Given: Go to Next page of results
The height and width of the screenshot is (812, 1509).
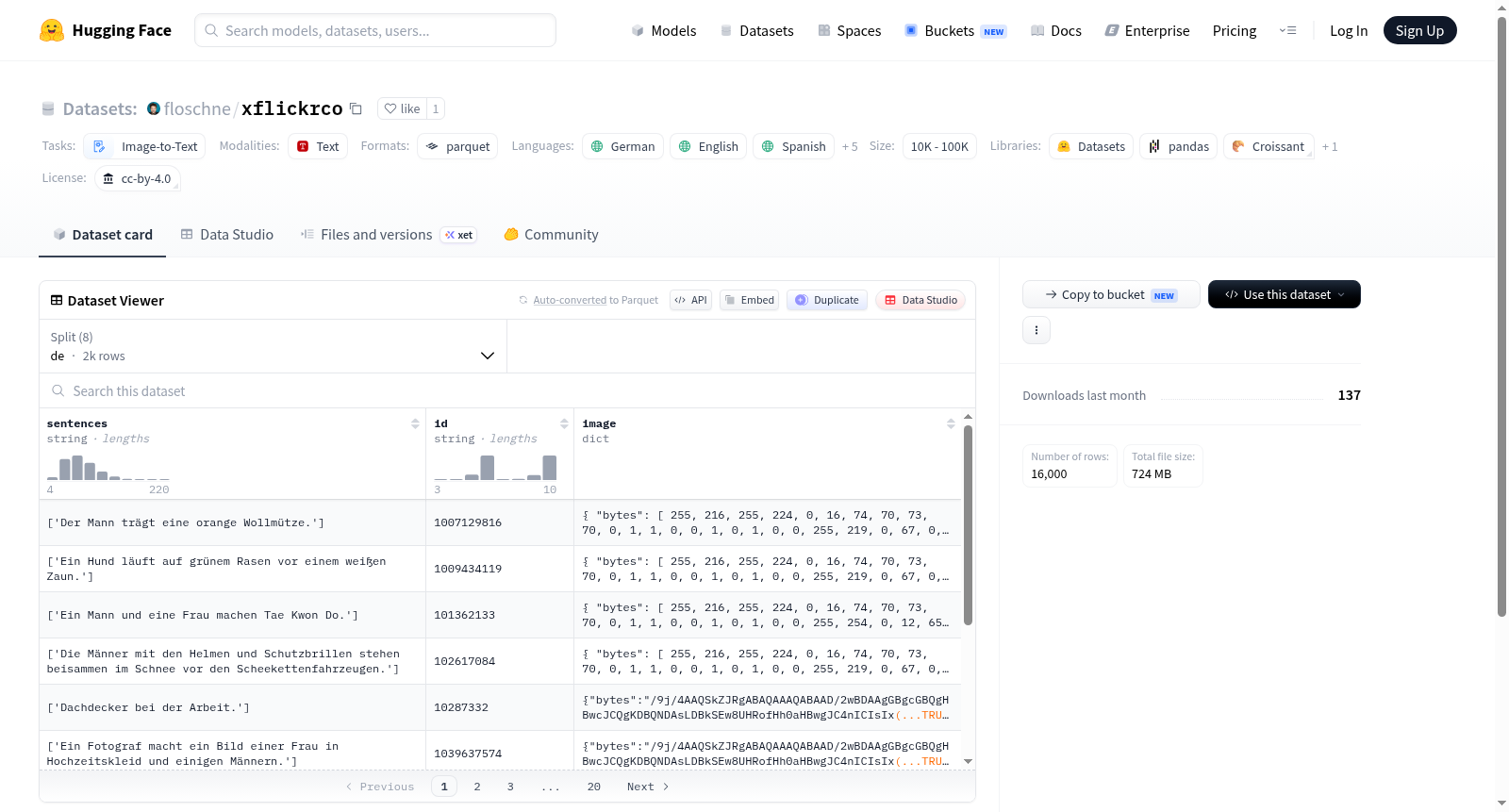Looking at the screenshot, I should pos(648,787).
